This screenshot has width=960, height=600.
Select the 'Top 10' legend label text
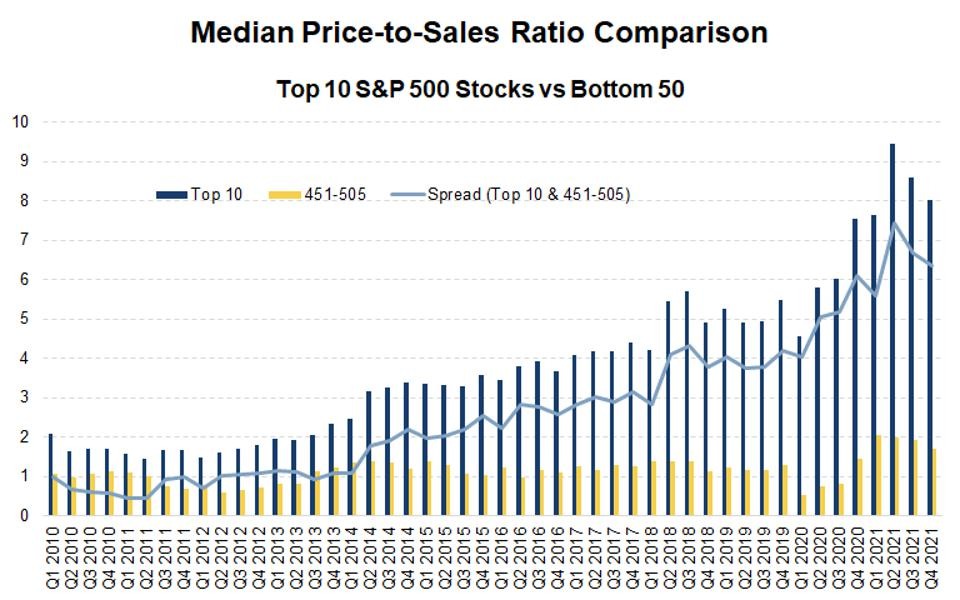click(216, 195)
